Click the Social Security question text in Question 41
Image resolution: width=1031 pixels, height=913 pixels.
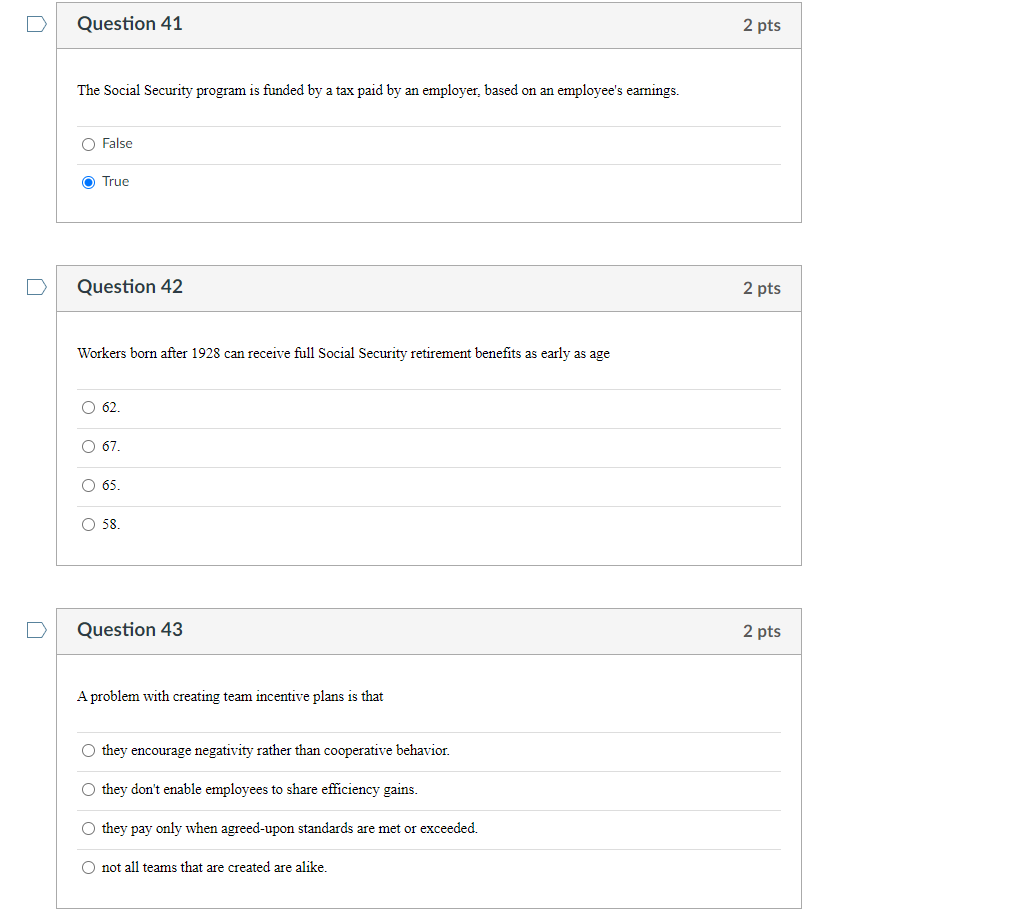[377, 90]
